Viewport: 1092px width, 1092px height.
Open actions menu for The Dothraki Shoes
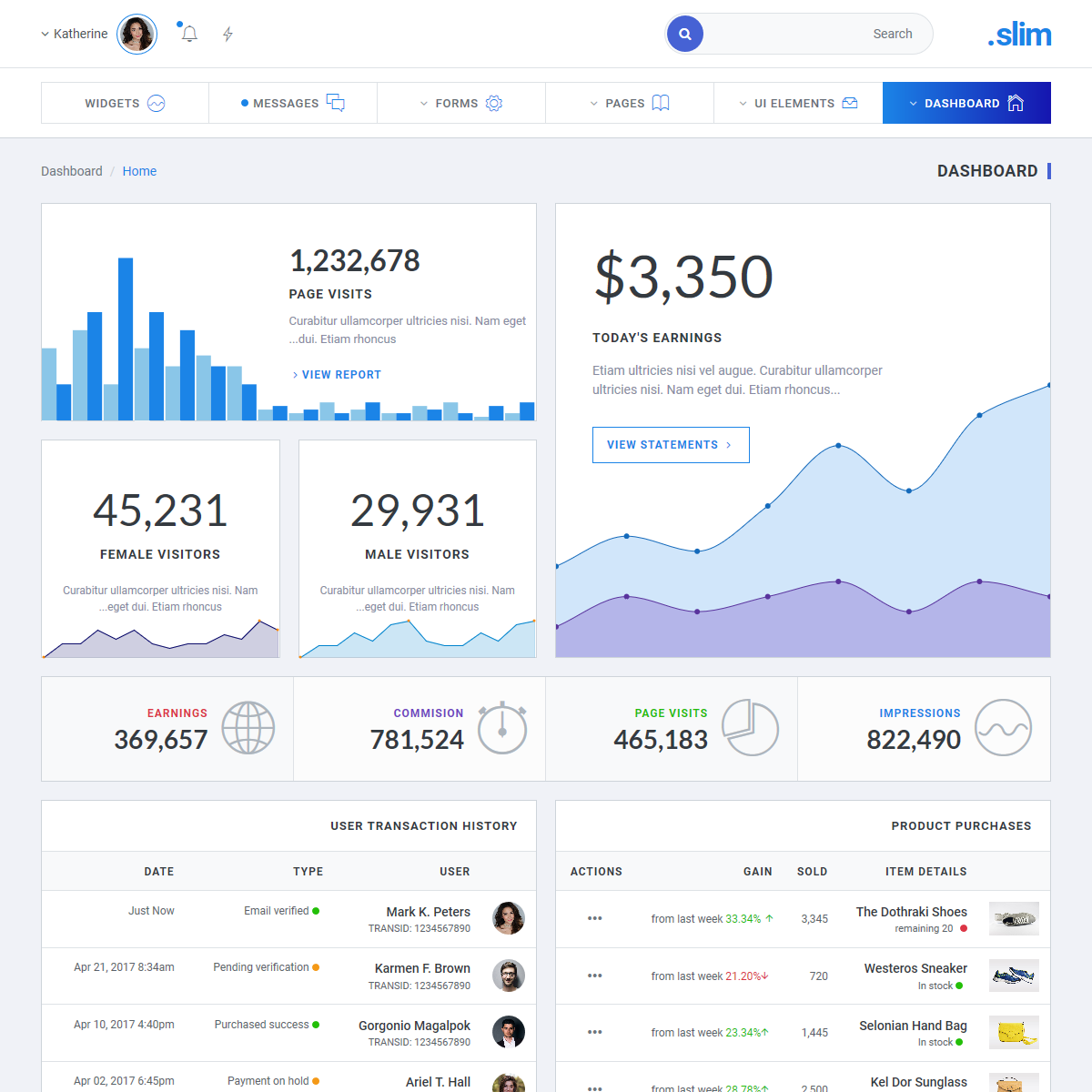(x=595, y=918)
